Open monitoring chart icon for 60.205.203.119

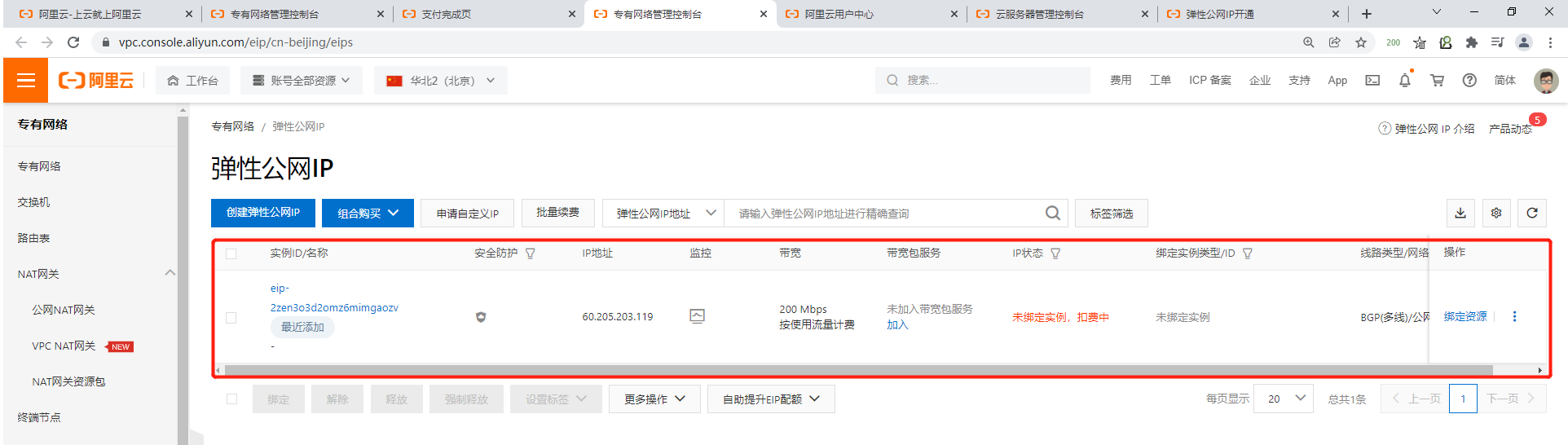tap(697, 316)
